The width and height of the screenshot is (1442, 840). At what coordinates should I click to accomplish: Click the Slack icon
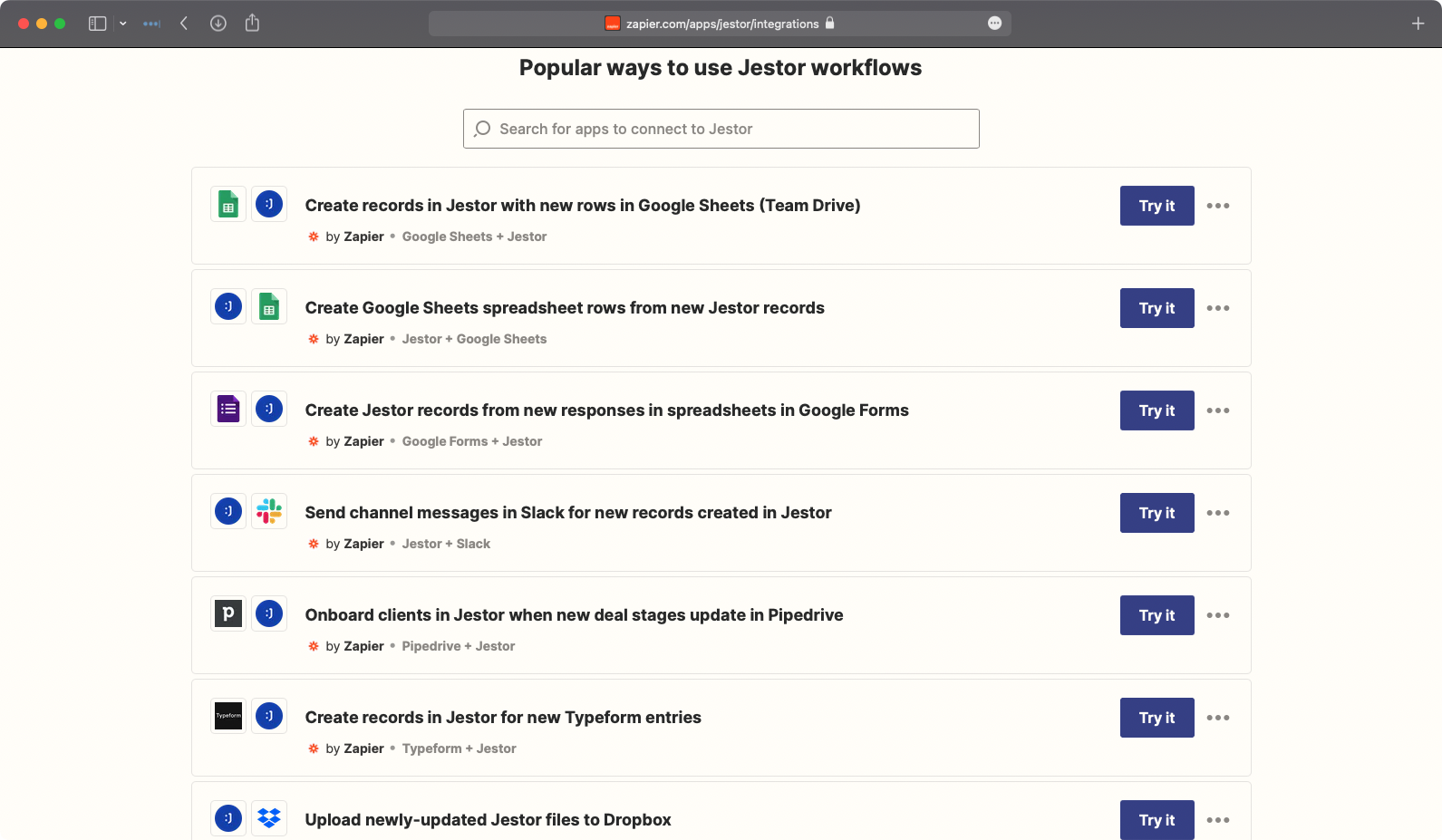click(269, 511)
